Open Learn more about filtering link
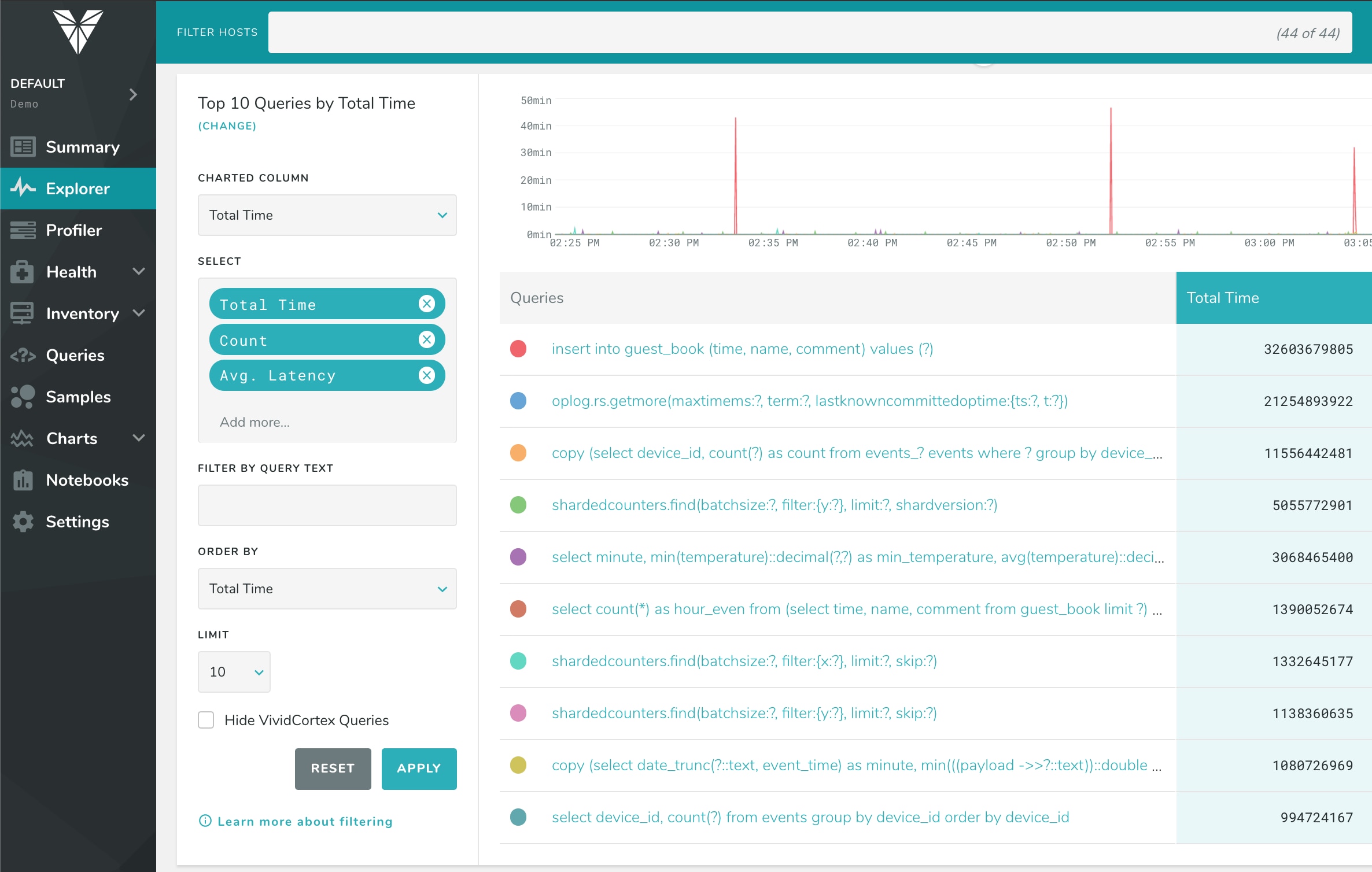 (x=305, y=821)
